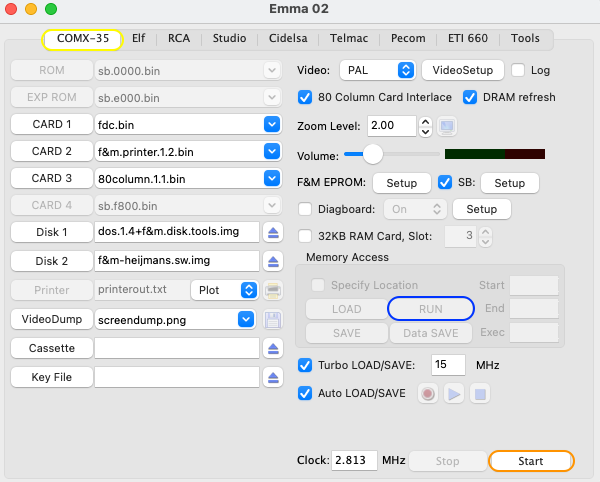Open the EXP ROM sb.e000.bin dropdown

(x=272, y=97)
